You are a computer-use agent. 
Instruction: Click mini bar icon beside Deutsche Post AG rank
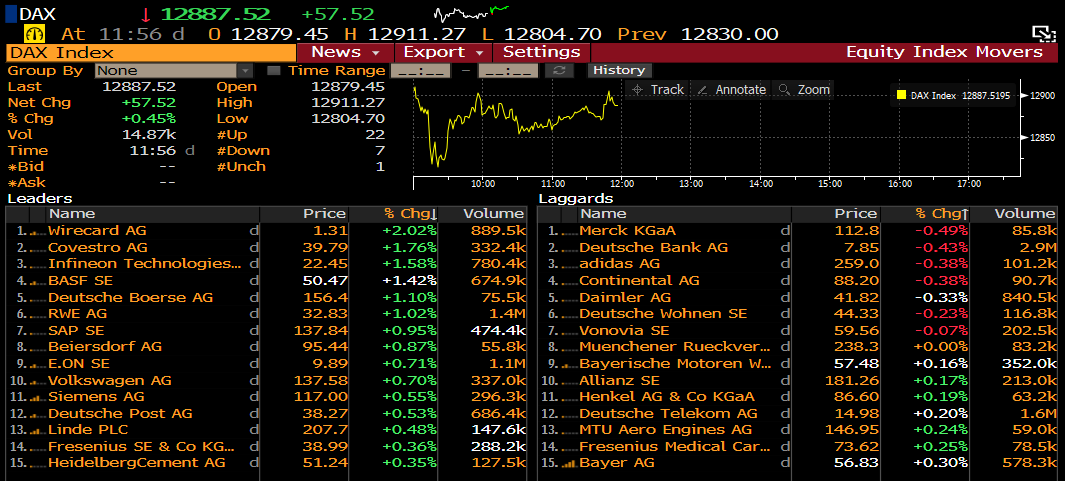[38, 414]
